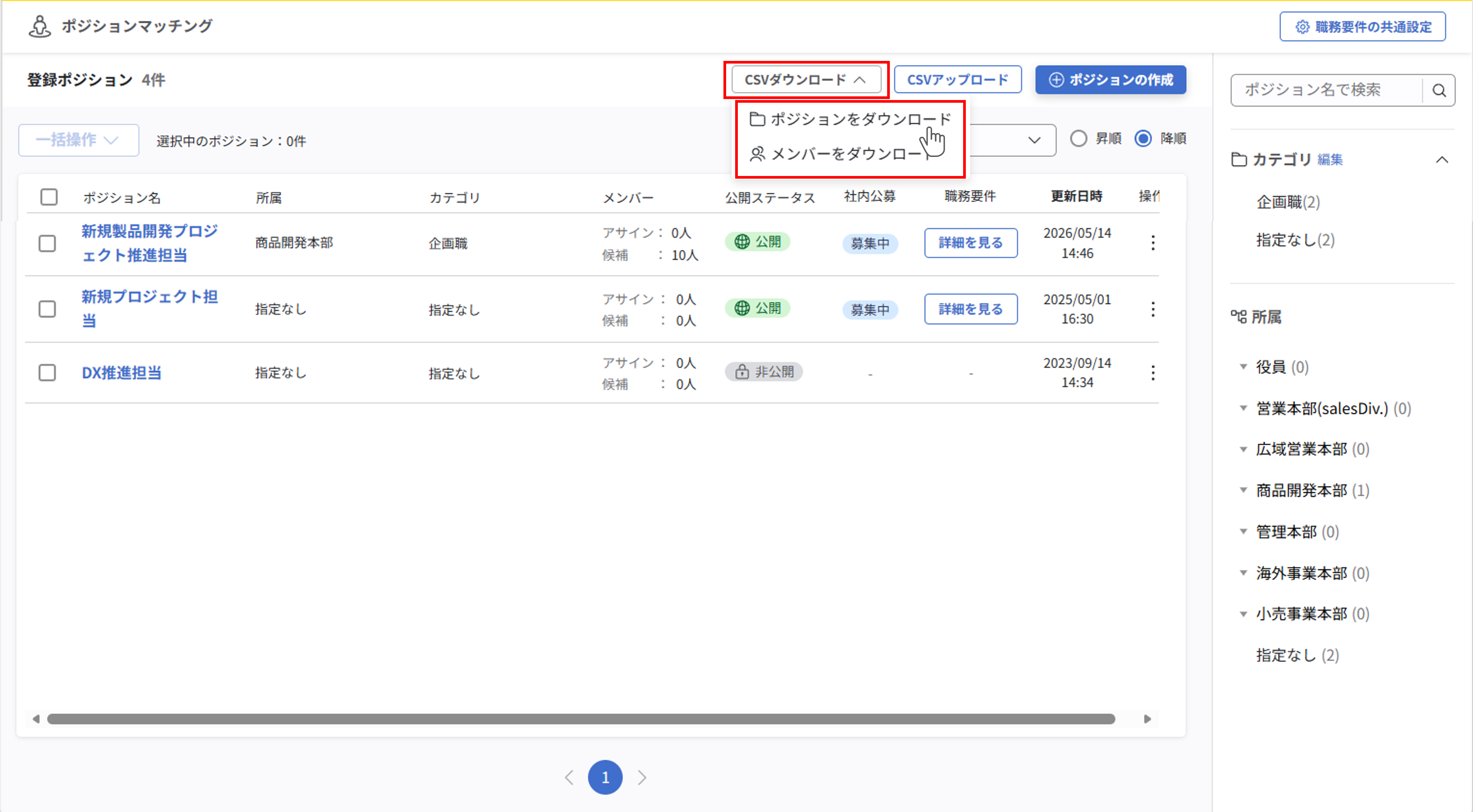The height and width of the screenshot is (812, 1473).
Task: Click the 更新日時 column header
Action: [1076, 197]
